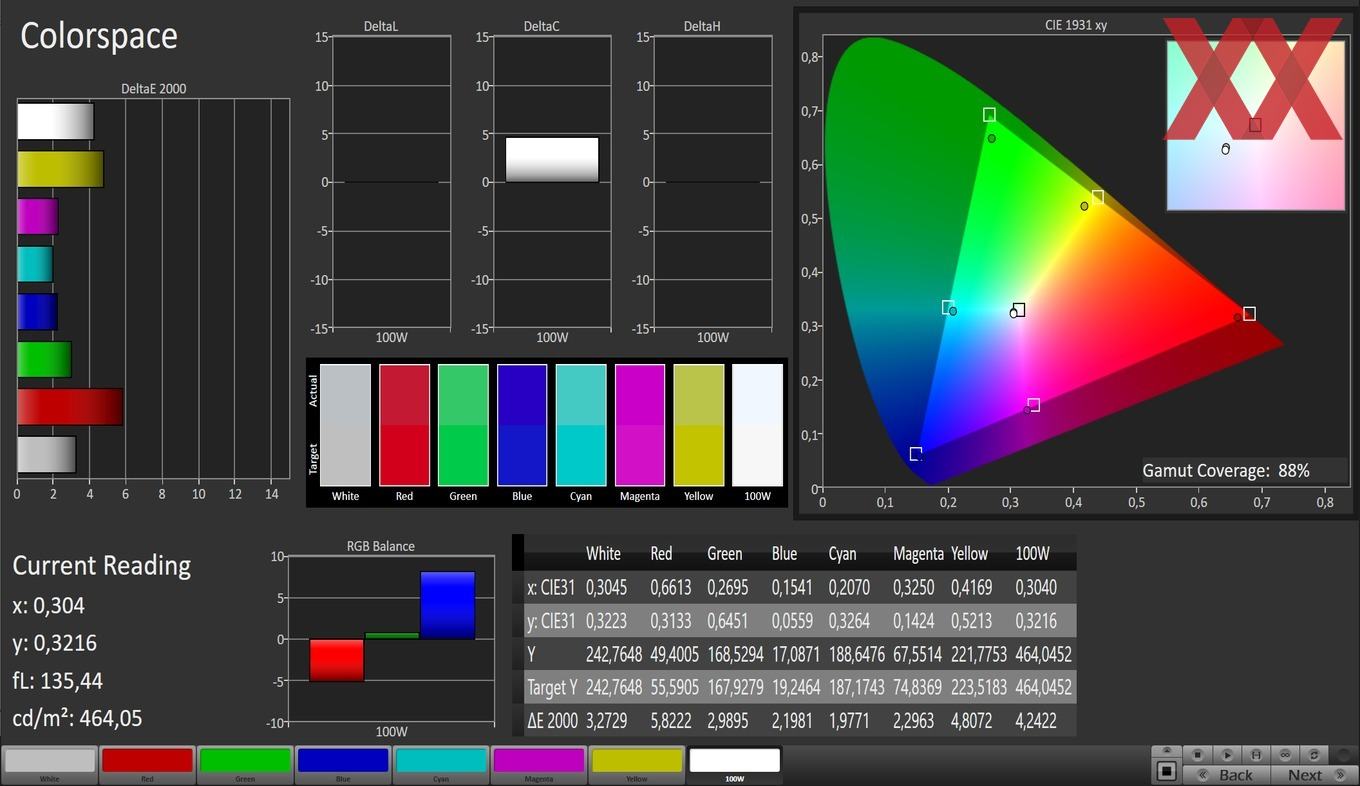Go to the previous page with Back
This screenshot has height=786, width=1360.
click(1226, 775)
